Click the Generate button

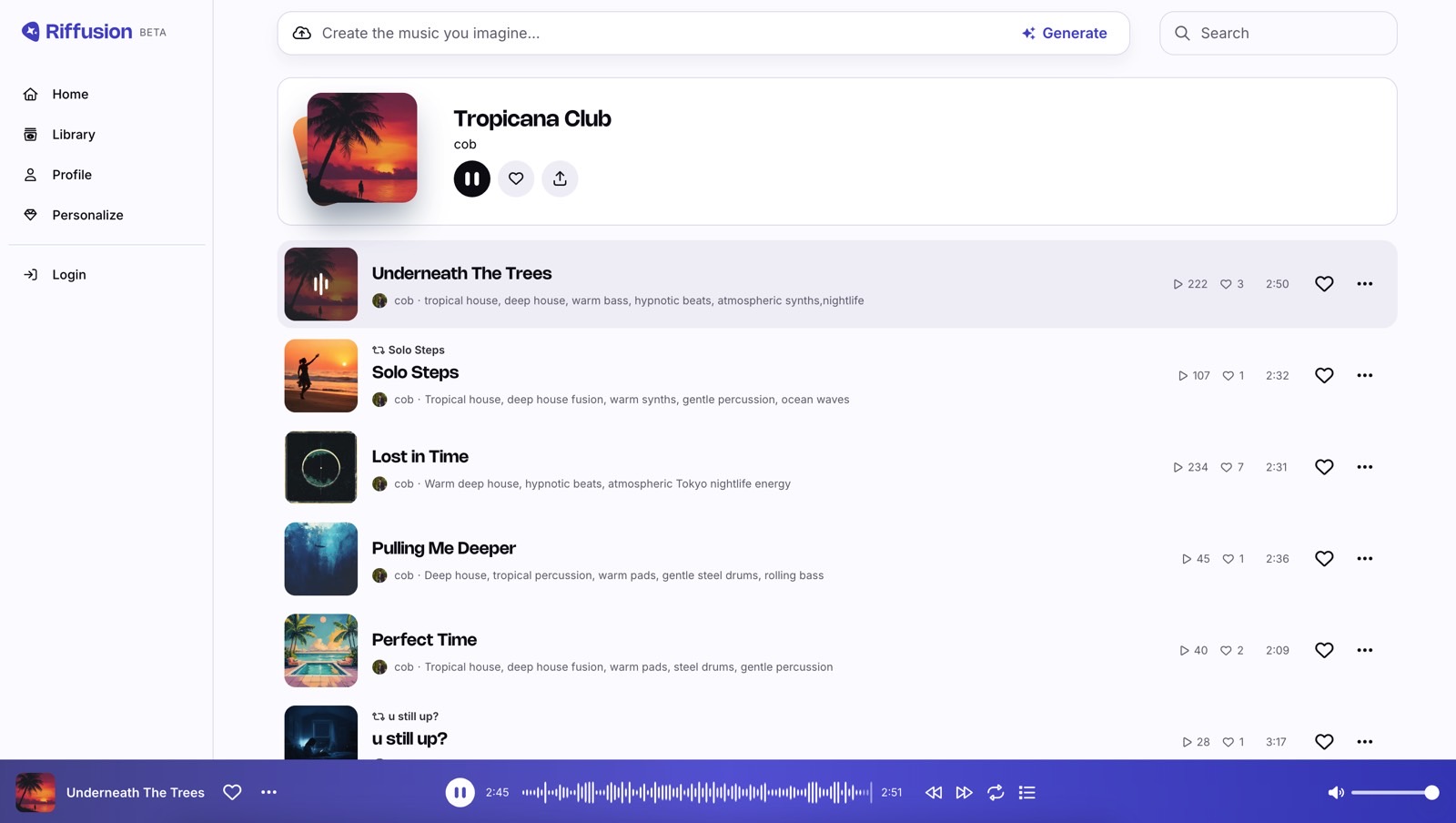pos(1065,33)
